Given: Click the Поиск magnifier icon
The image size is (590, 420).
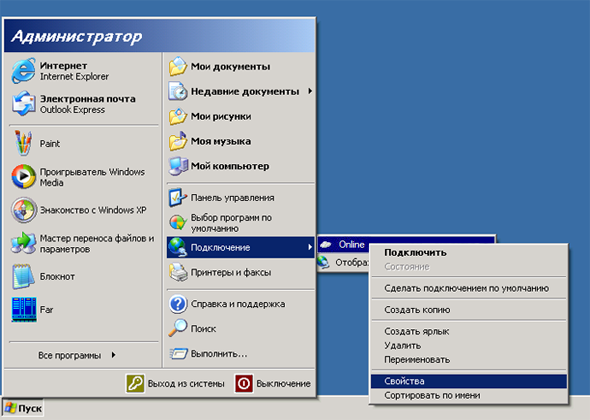Looking at the screenshot, I should [x=178, y=328].
